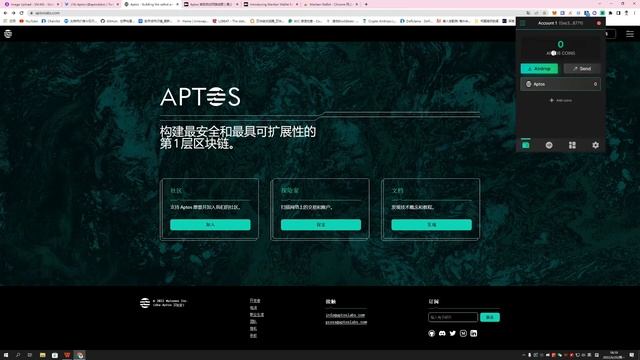
Task: Open the GitHub icon in footer
Action: [x=431, y=333]
